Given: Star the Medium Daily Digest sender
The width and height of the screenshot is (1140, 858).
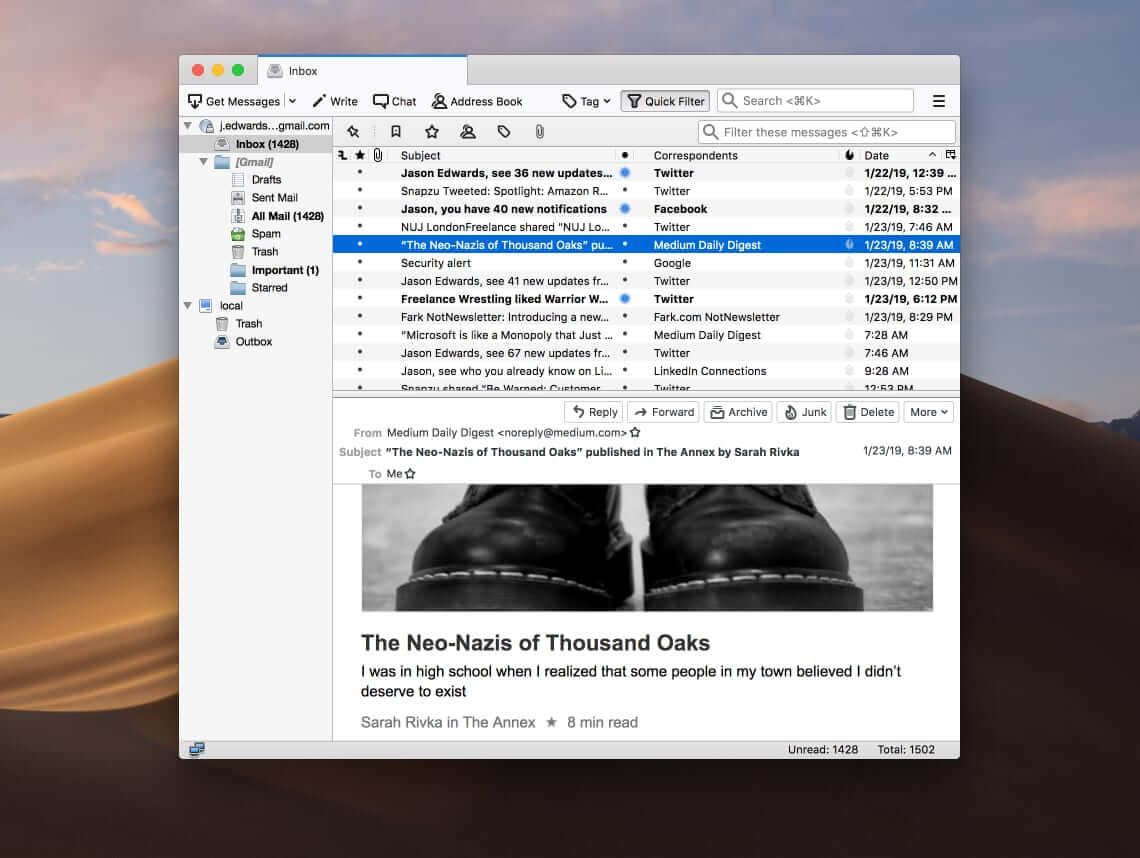Looking at the screenshot, I should click(x=635, y=432).
